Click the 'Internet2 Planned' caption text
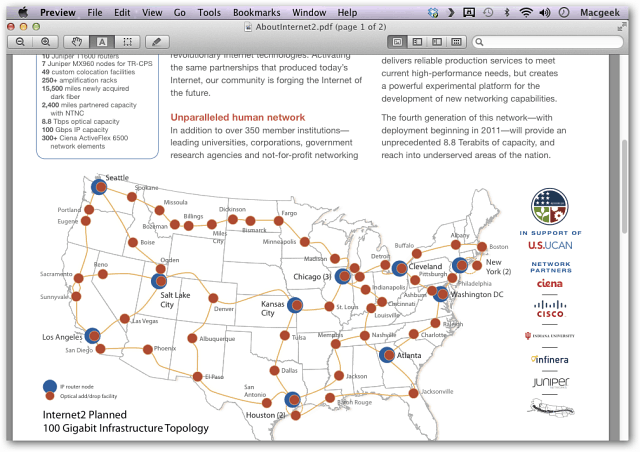This screenshot has height=452, width=640. [x=84, y=414]
